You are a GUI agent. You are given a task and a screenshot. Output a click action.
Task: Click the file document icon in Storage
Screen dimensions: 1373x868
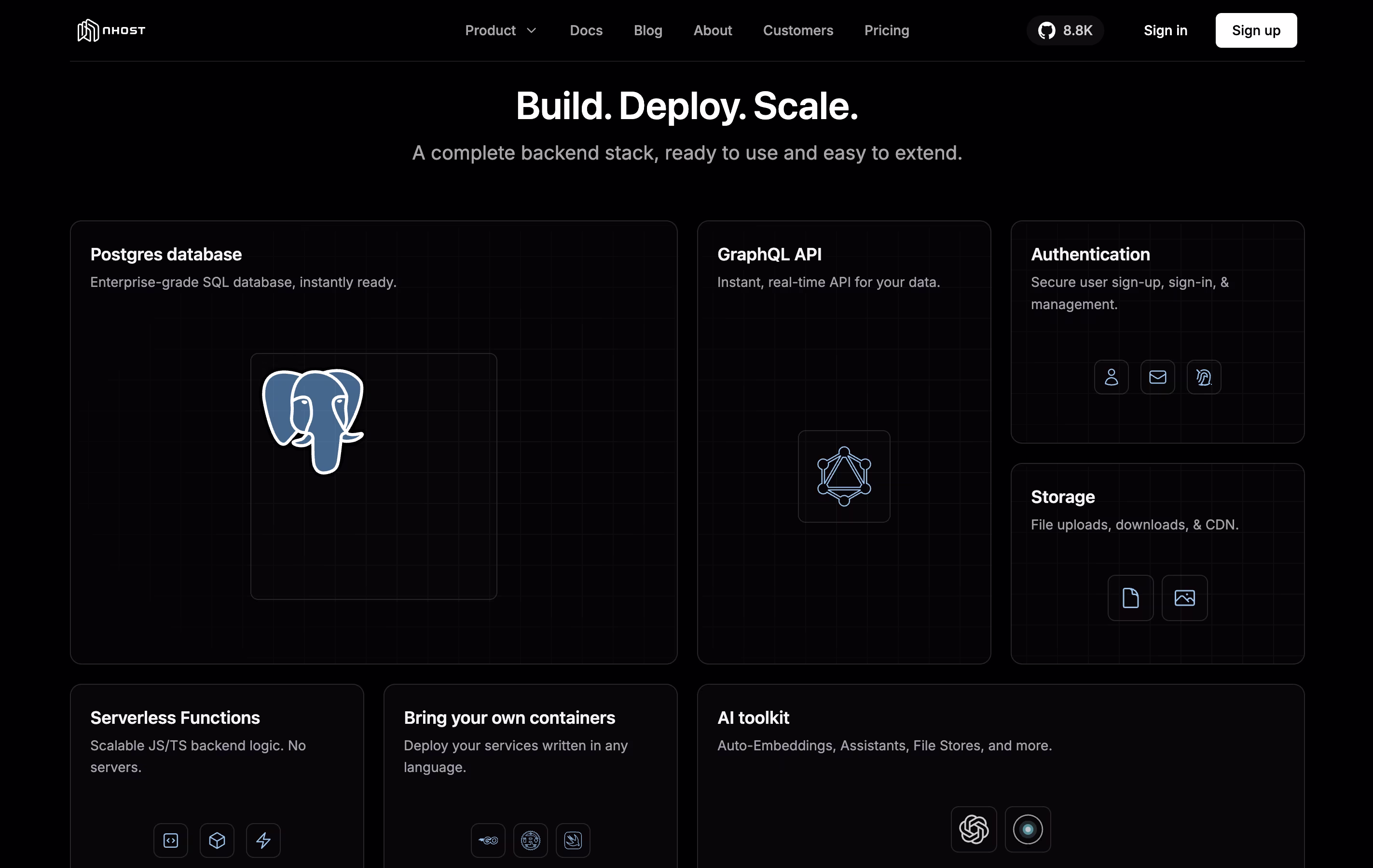1130,598
